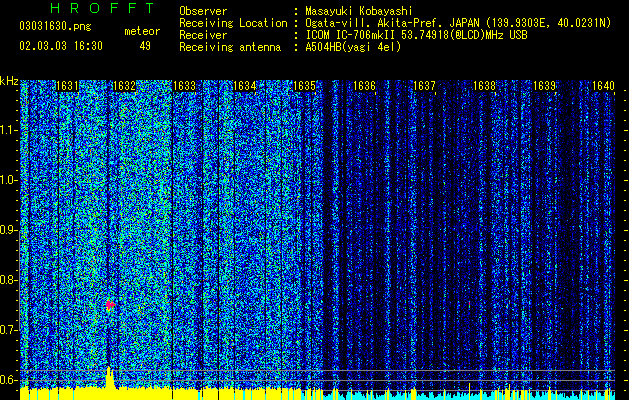Click the meteor count 49

tap(145, 46)
